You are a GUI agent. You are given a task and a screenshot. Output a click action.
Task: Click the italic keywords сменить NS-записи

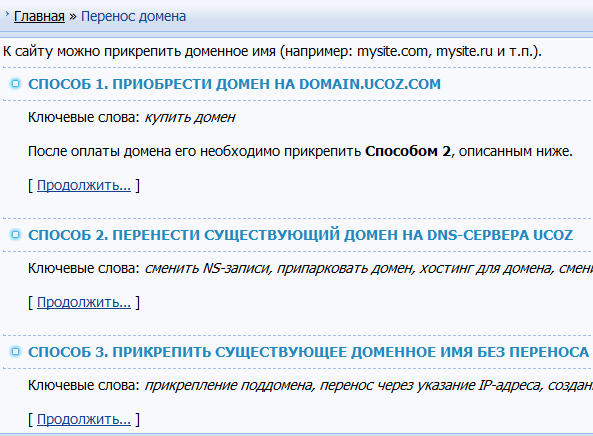point(208,268)
